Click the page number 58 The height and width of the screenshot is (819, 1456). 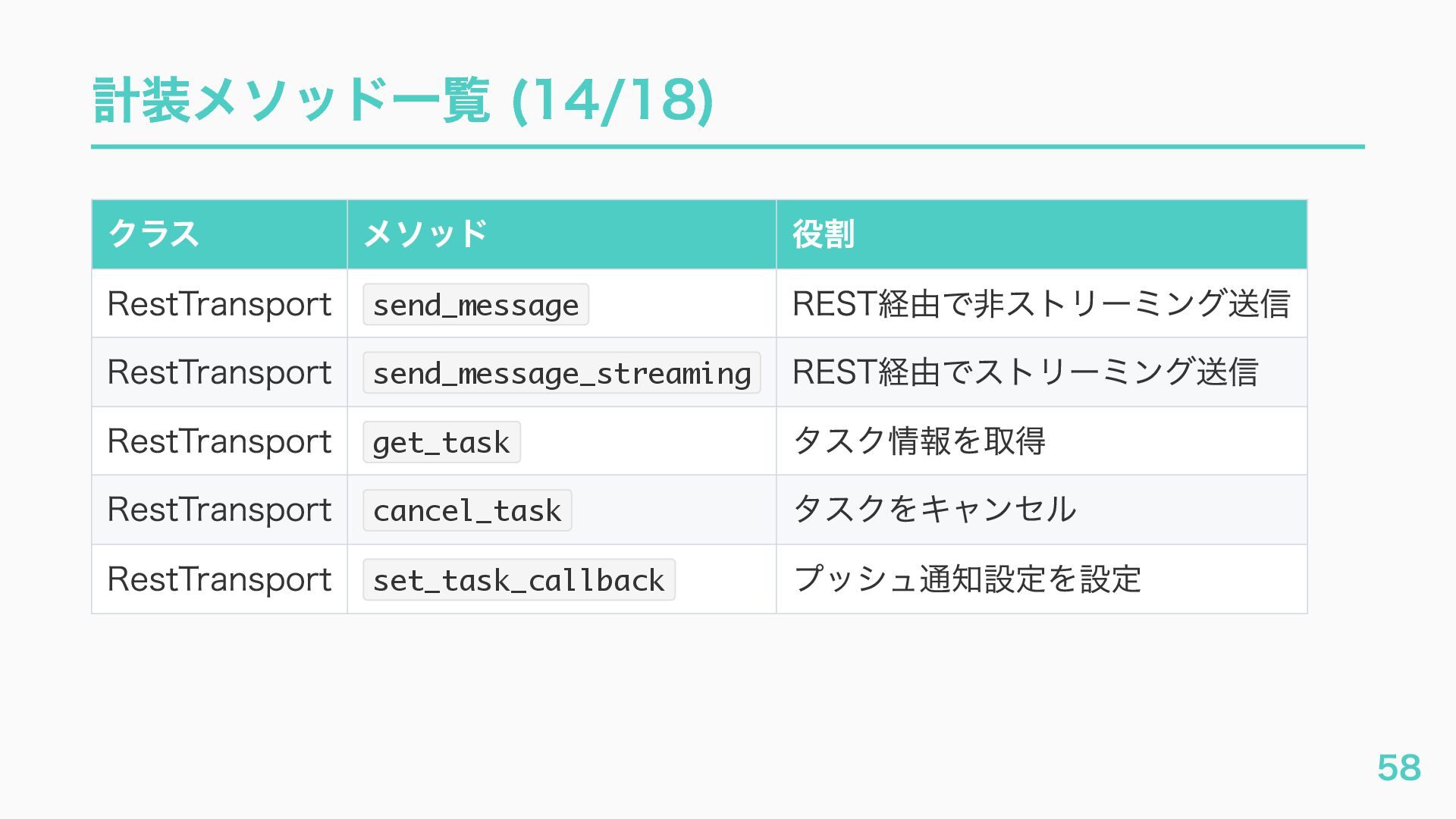(x=1398, y=767)
